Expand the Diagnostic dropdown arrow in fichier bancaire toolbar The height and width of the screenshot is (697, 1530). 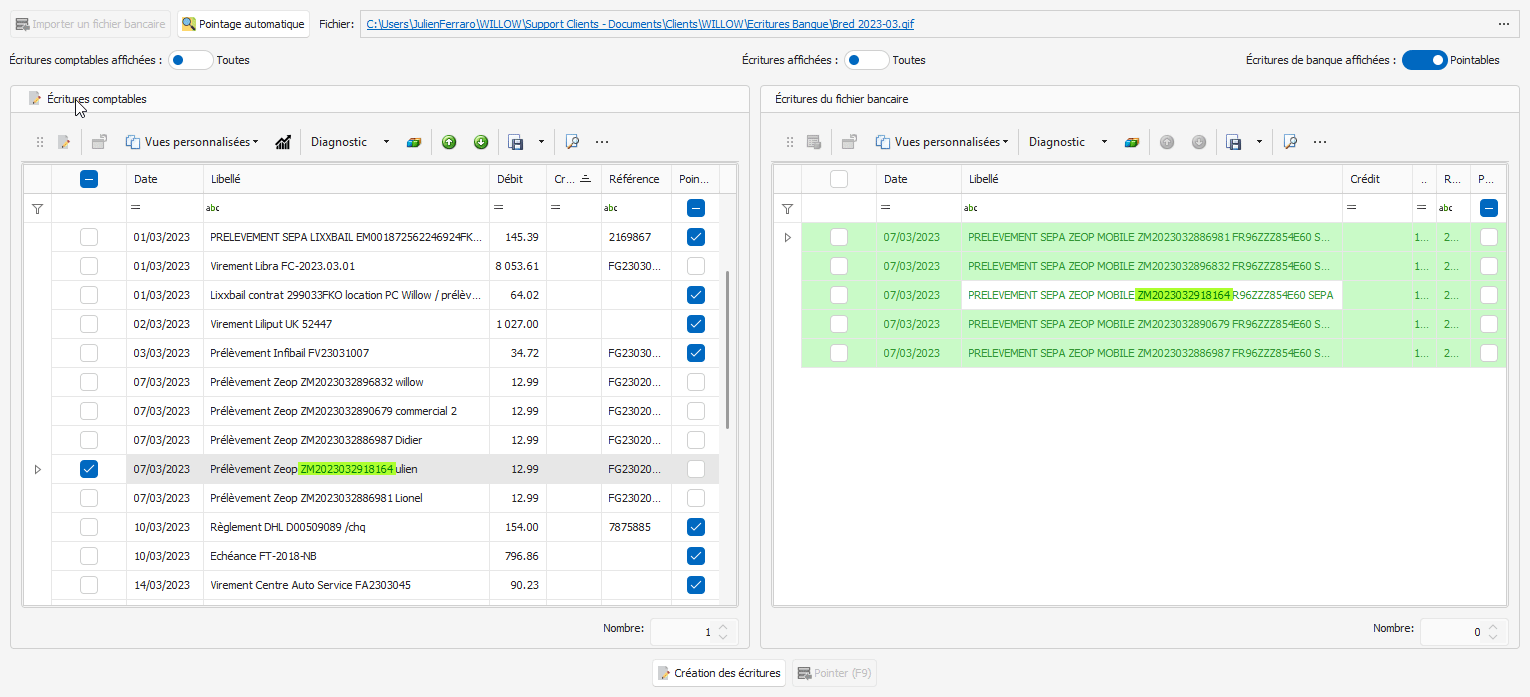(x=1104, y=142)
